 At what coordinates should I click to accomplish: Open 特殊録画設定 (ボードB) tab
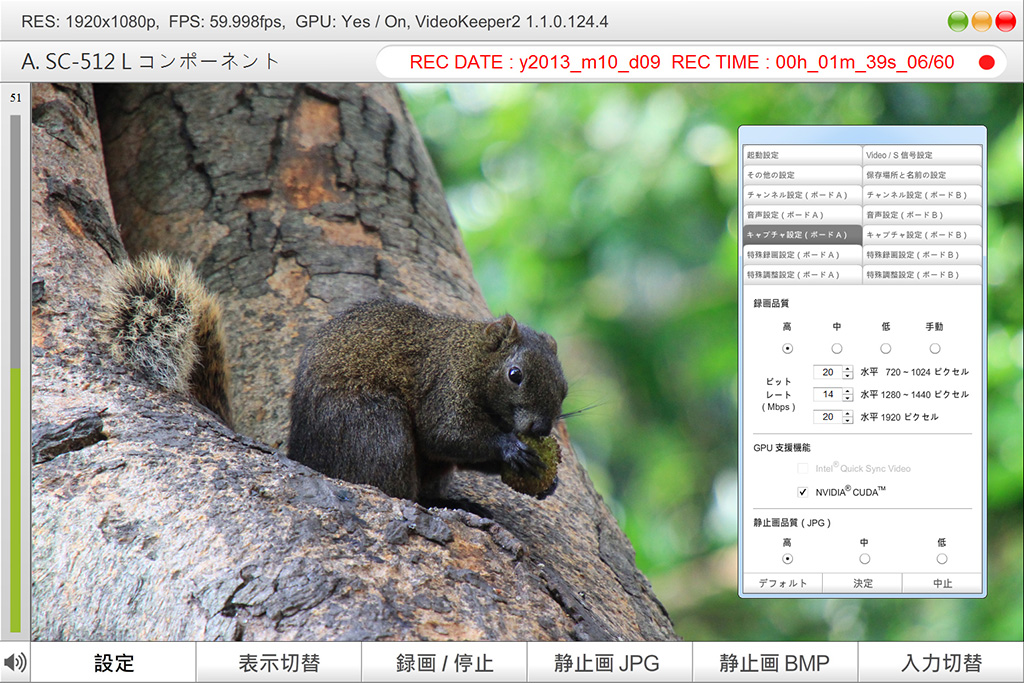[x=922, y=255]
